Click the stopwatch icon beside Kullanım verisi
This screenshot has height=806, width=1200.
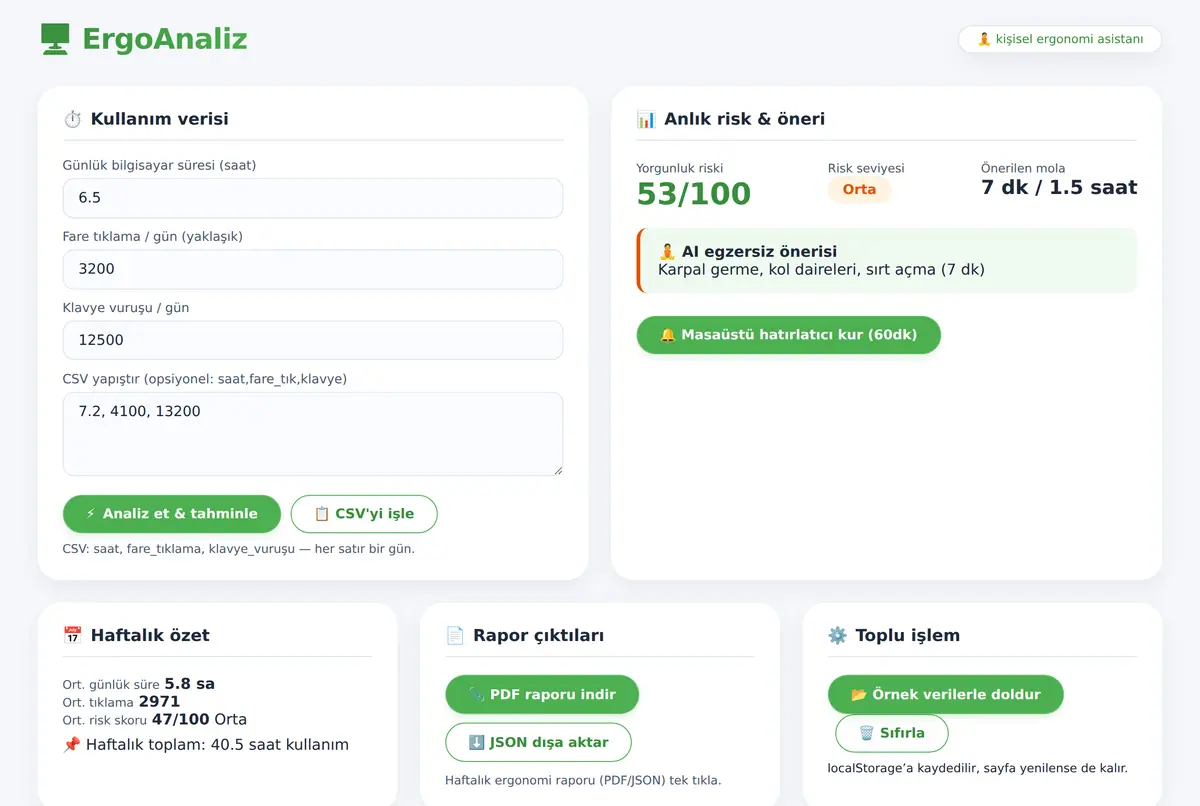(73, 119)
